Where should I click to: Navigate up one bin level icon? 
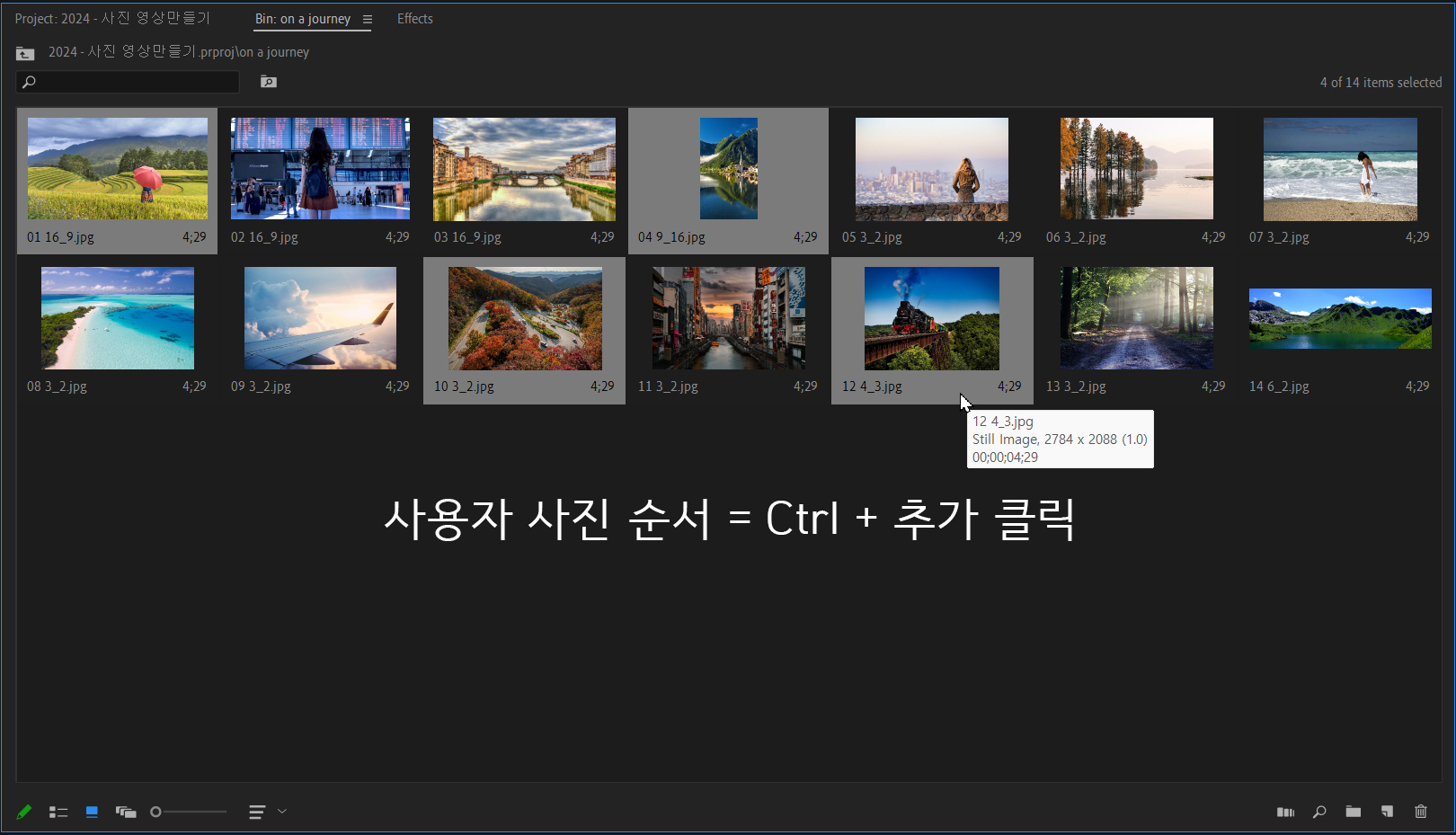(x=24, y=53)
